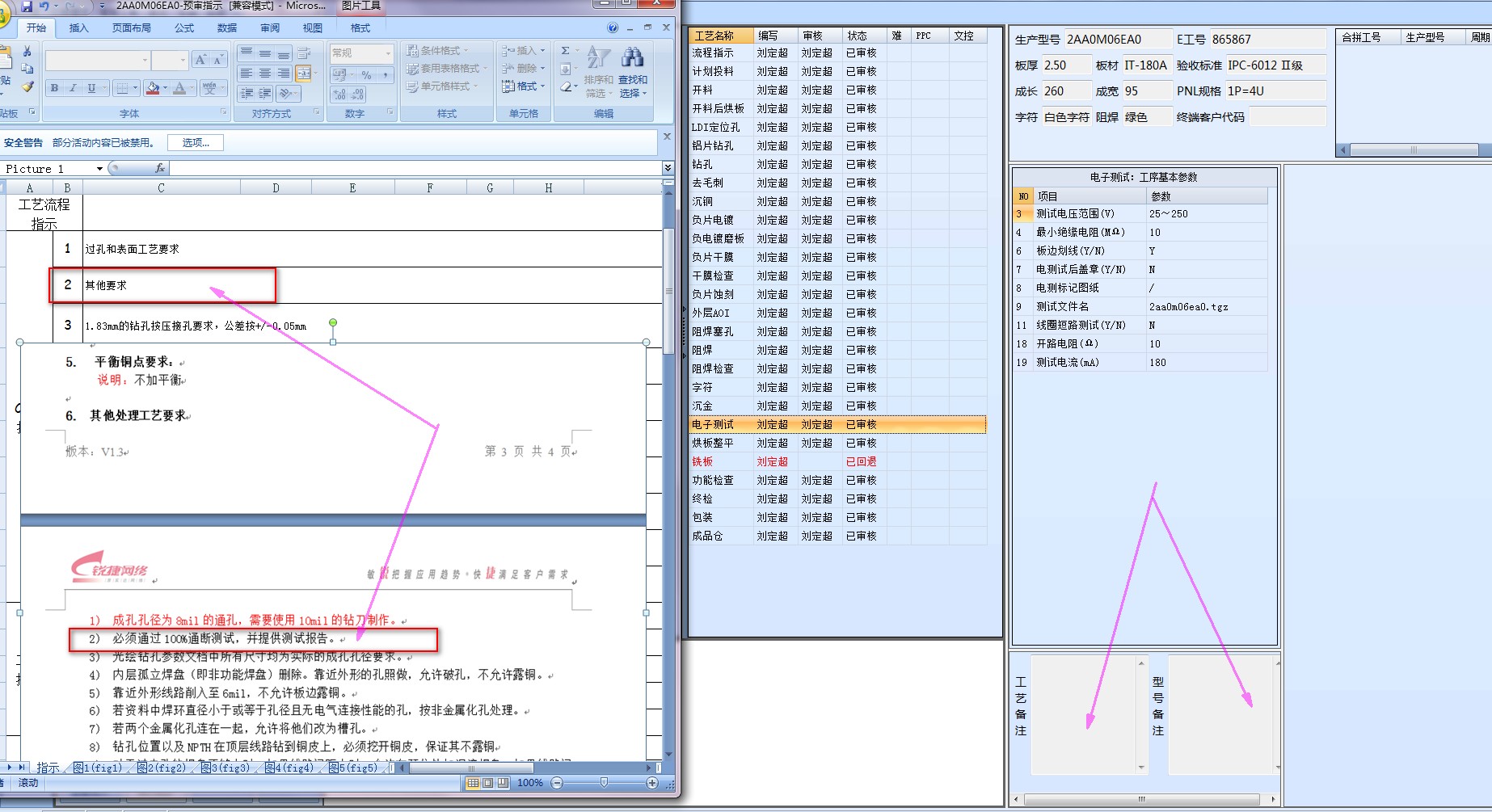The width and height of the screenshot is (1492, 812).
Task: Click the Cut scissors icon
Action: (27, 52)
